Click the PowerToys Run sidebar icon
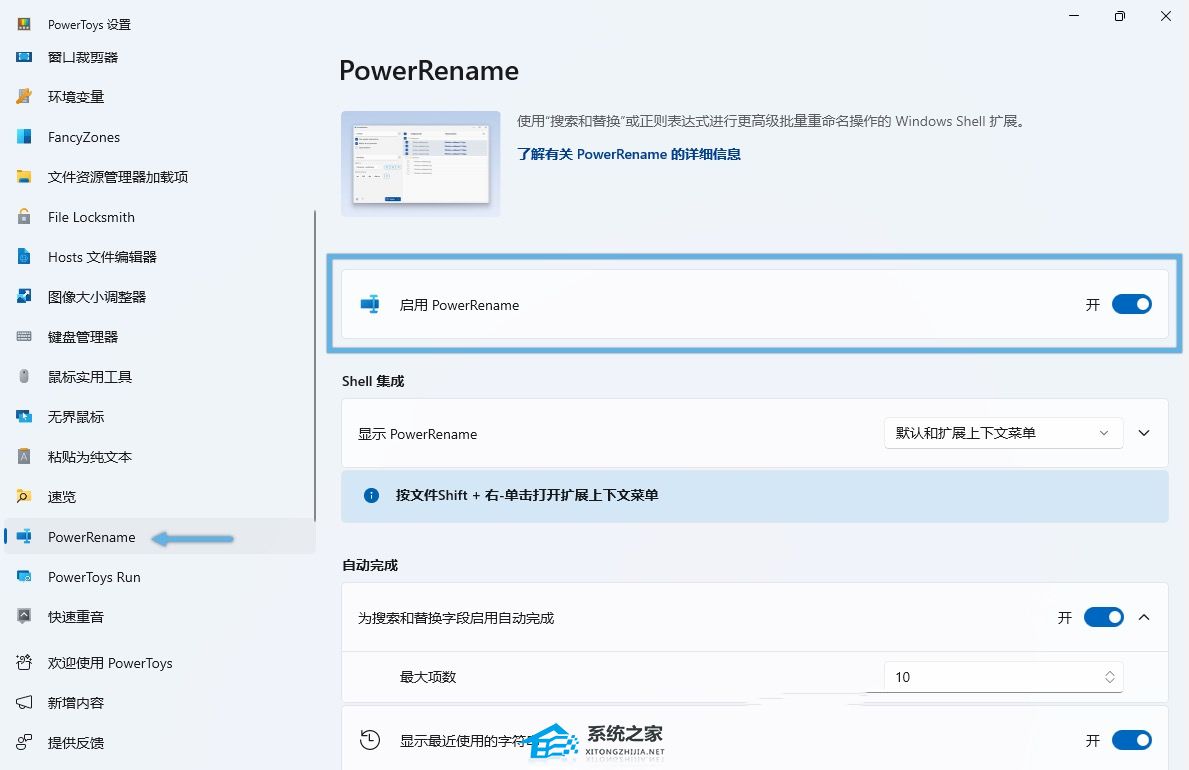 (x=24, y=577)
